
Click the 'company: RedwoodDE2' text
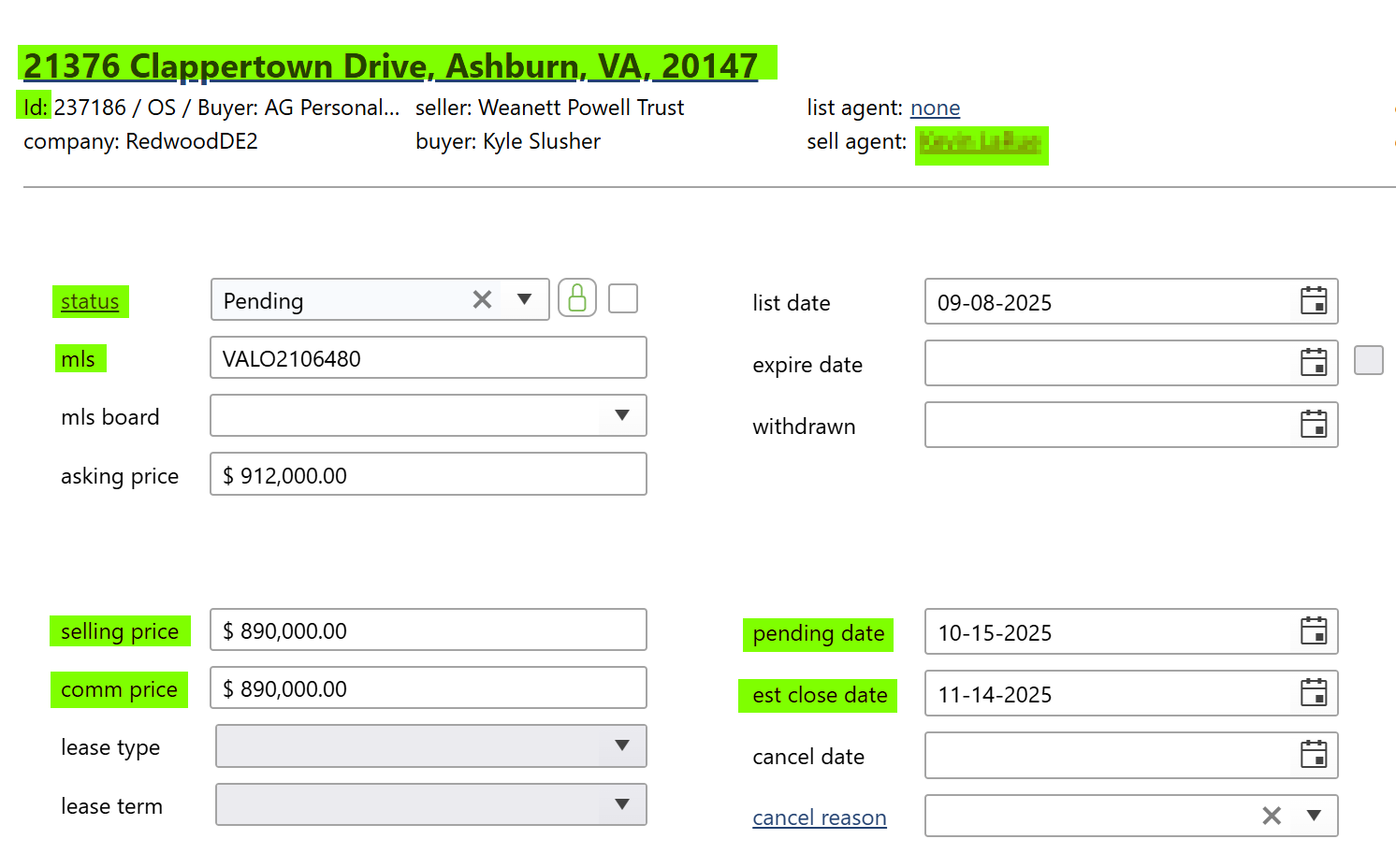140,141
